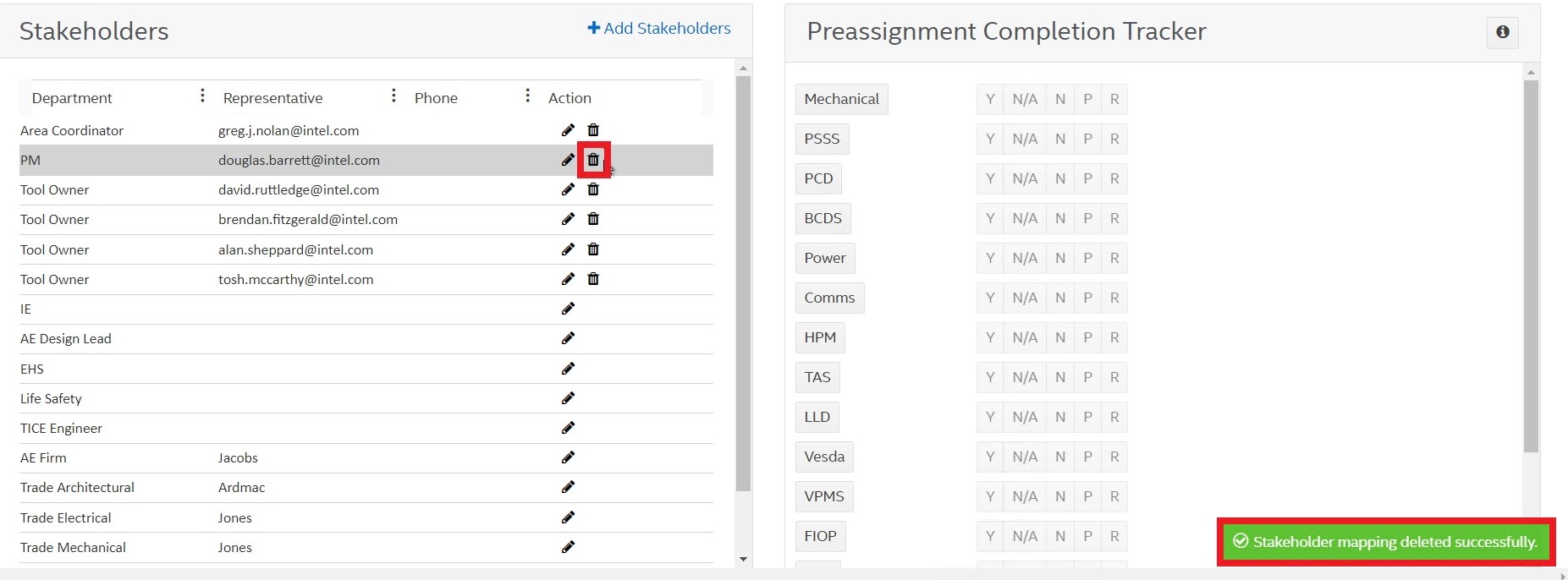Delete tosh.mccarthy@intel.com Tool Owner row
Image resolution: width=1568 pixels, height=580 pixels.
point(593,279)
